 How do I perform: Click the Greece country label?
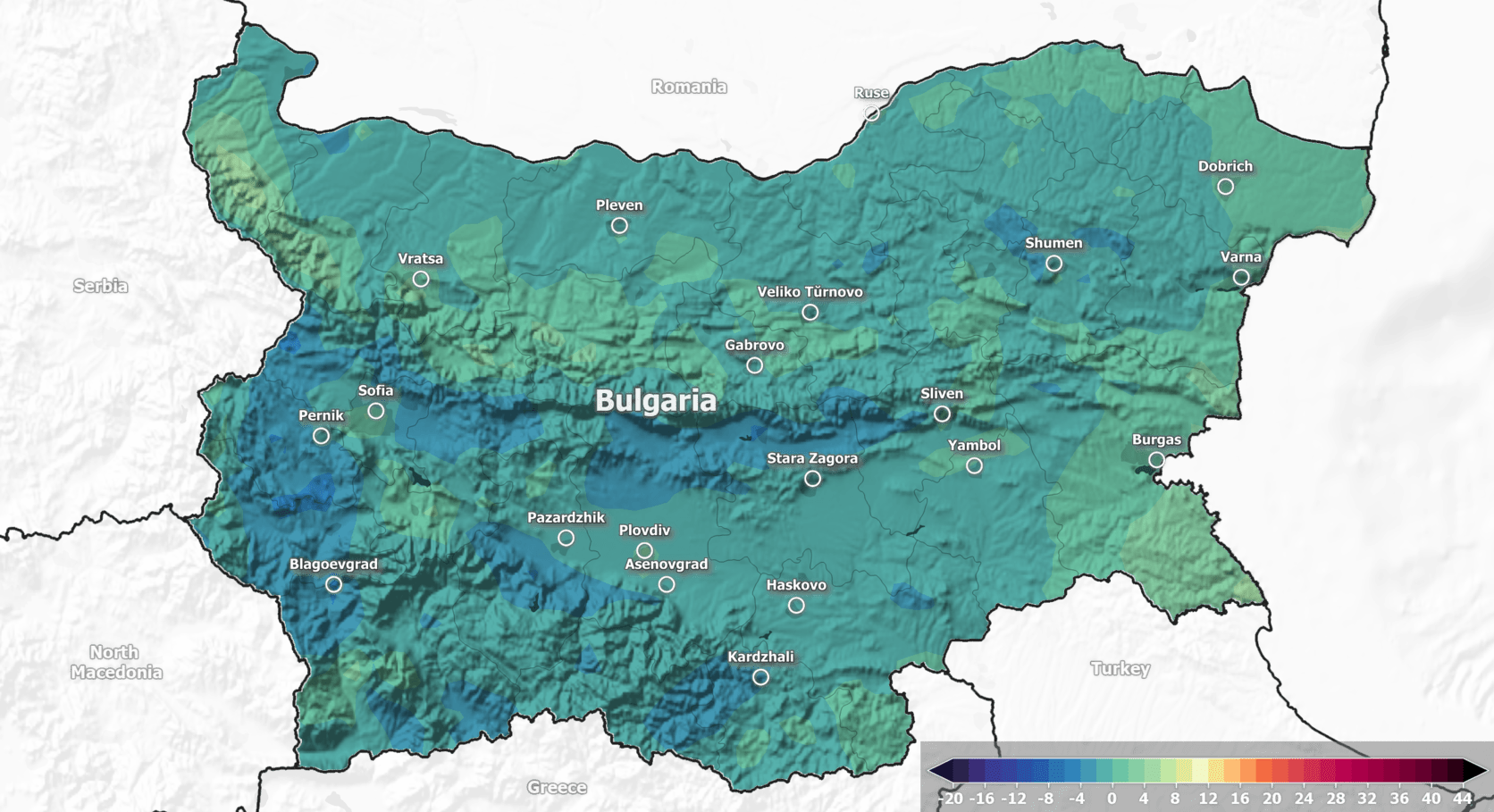(557, 787)
